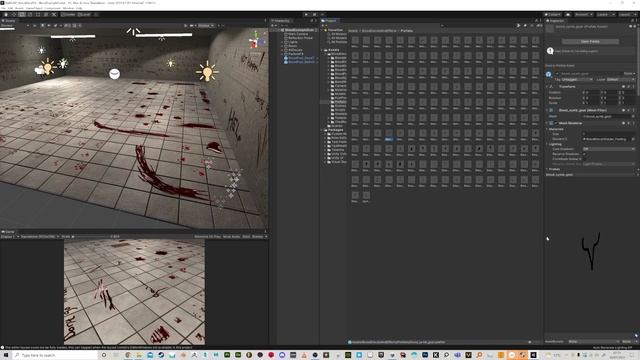
Task: Toggle Maximize On Play in Game view
Action: coord(207,236)
